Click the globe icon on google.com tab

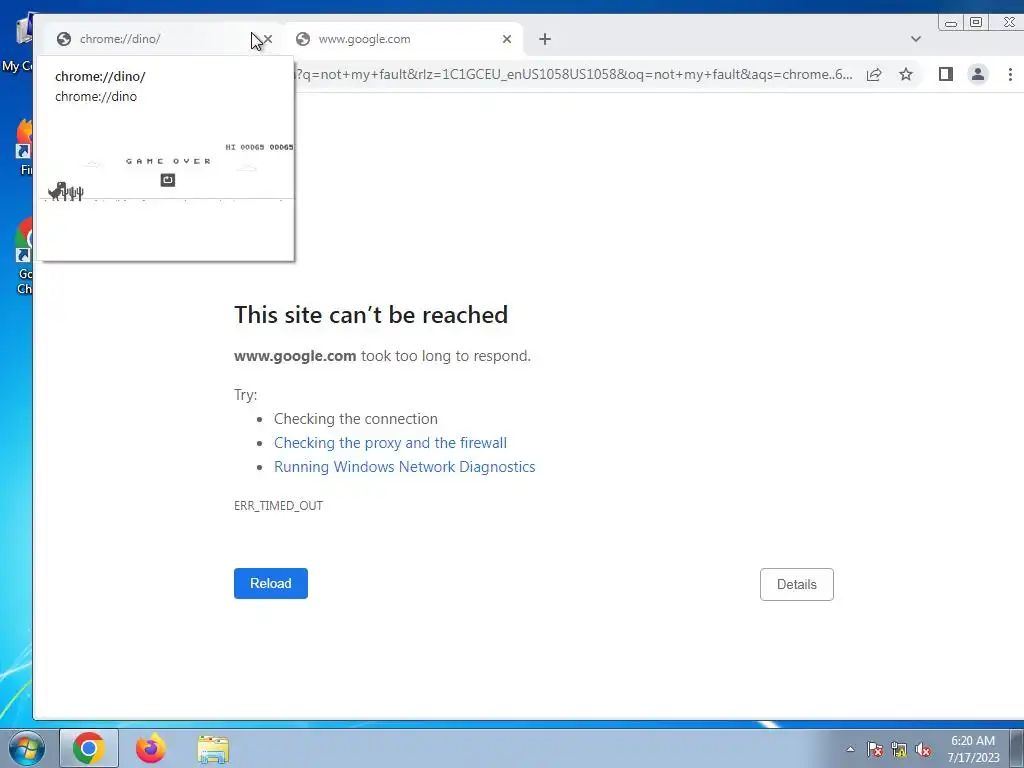click(x=303, y=39)
